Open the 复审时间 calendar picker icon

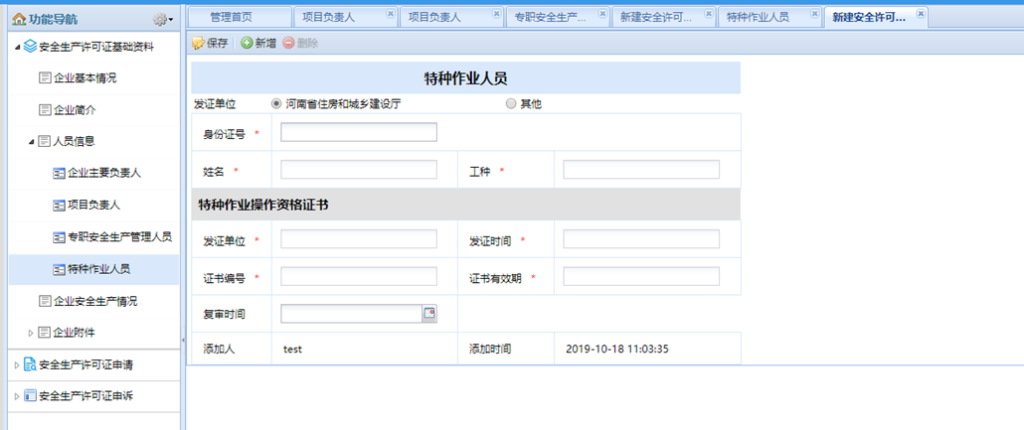430,314
